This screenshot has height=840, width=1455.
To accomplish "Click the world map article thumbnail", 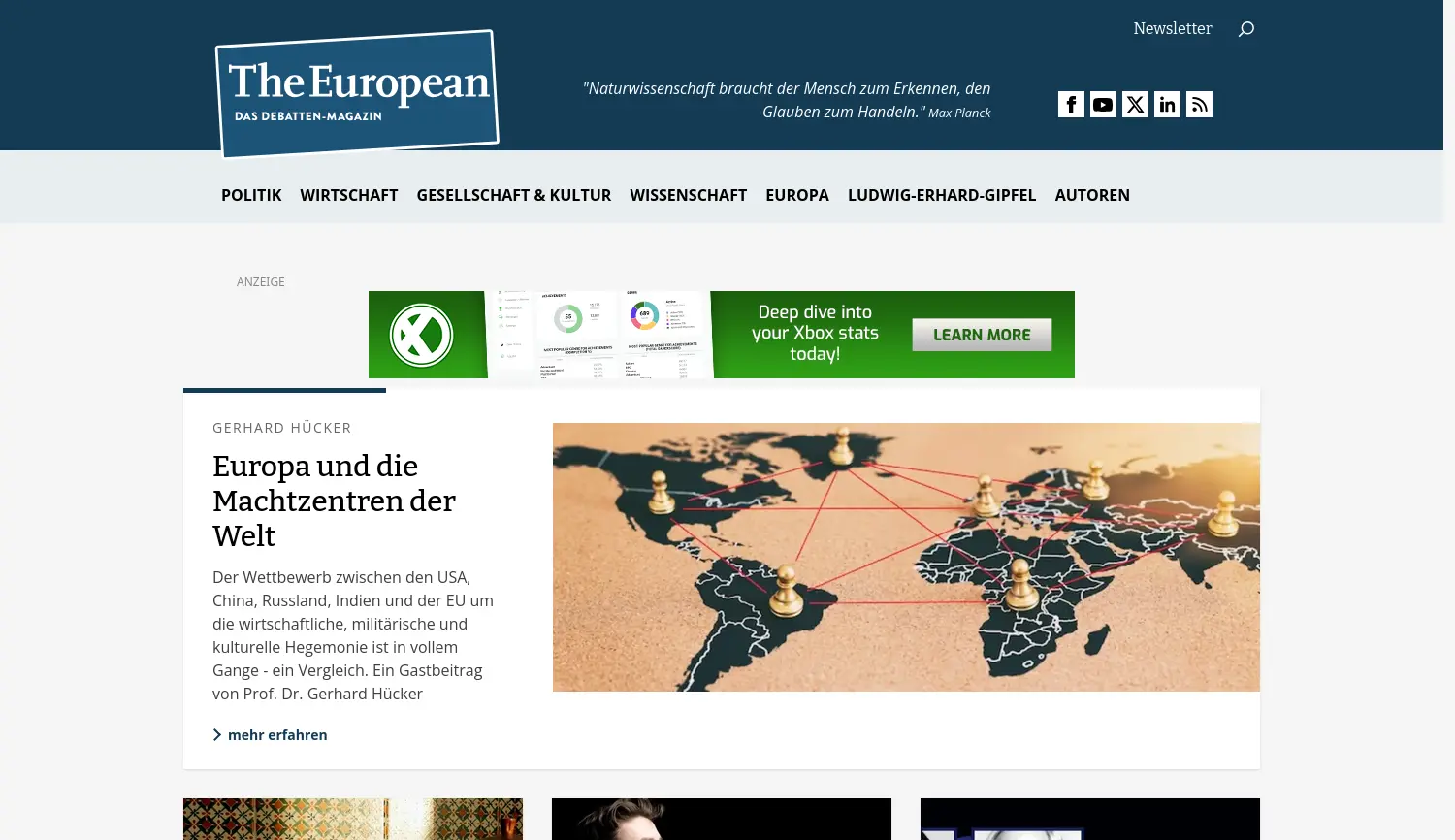I will (905, 557).
